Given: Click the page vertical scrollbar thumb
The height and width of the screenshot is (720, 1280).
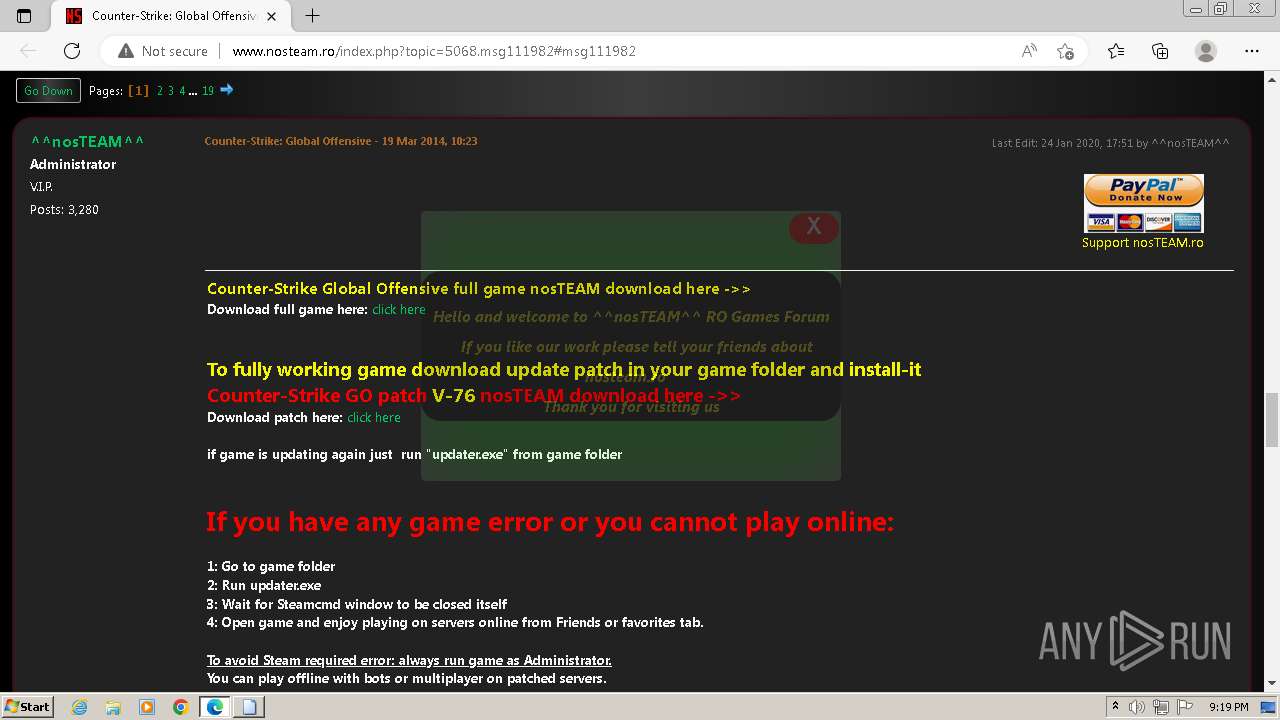Looking at the screenshot, I should [x=1272, y=420].
